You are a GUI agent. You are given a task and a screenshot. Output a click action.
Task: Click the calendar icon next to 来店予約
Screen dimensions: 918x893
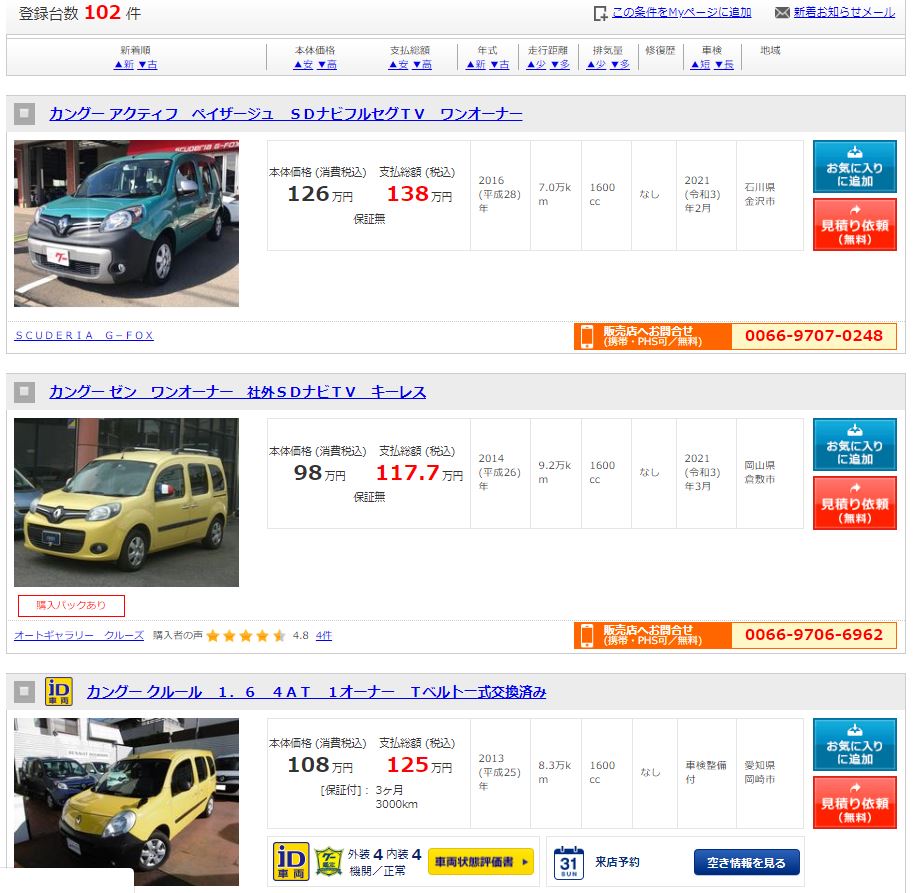tap(568, 862)
